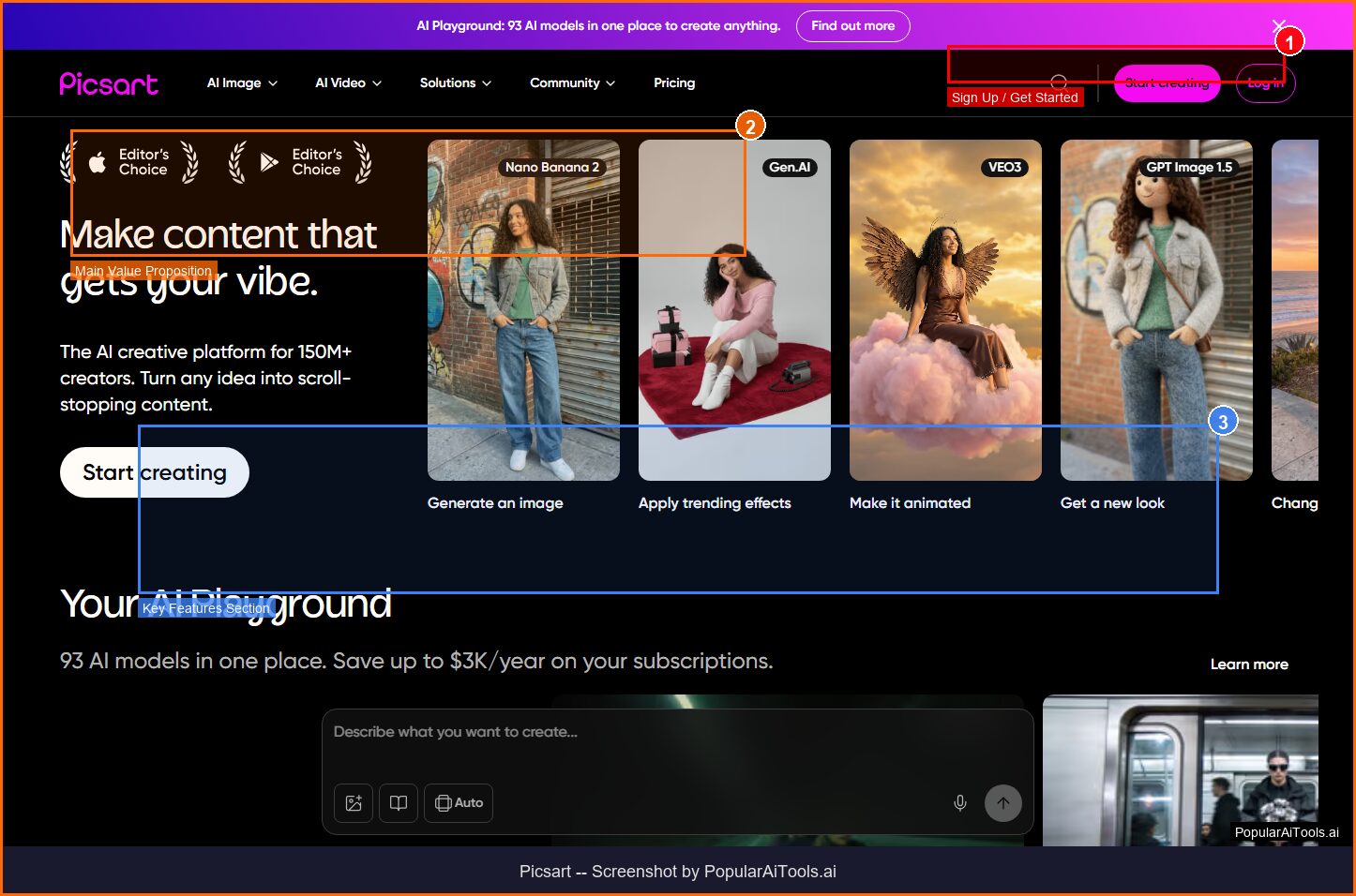
Task: Dismiss the AI Playground banner with the X
Action: (1278, 26)
